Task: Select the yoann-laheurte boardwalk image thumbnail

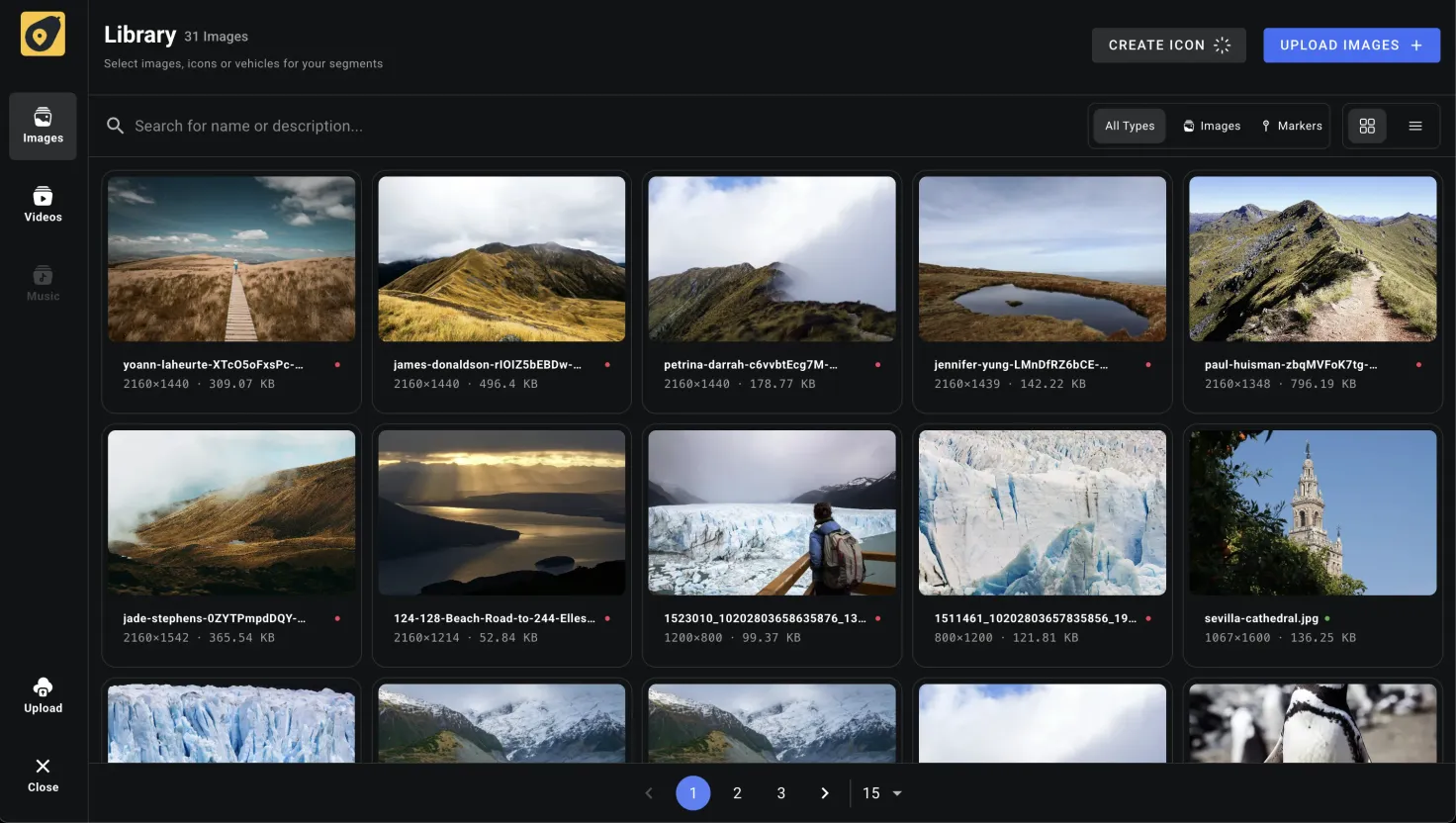Action: tap(231, 259)
